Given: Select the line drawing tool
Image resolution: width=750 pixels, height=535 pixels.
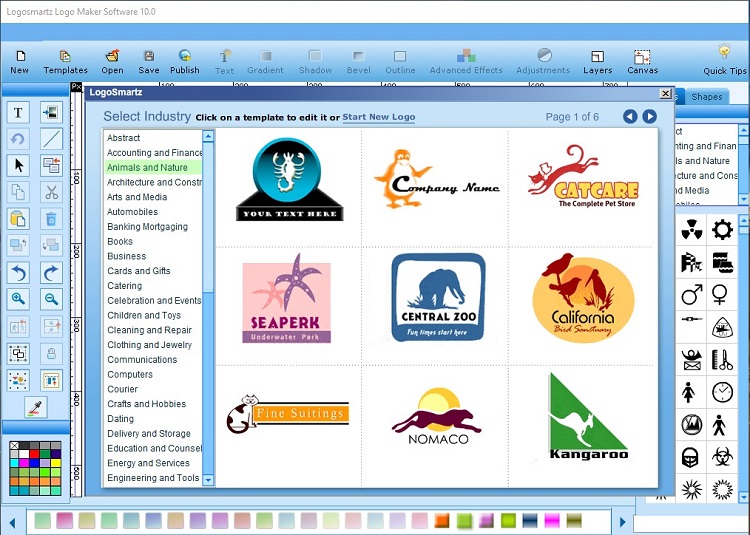Looking at the screenshot, I should pos(51,139).
